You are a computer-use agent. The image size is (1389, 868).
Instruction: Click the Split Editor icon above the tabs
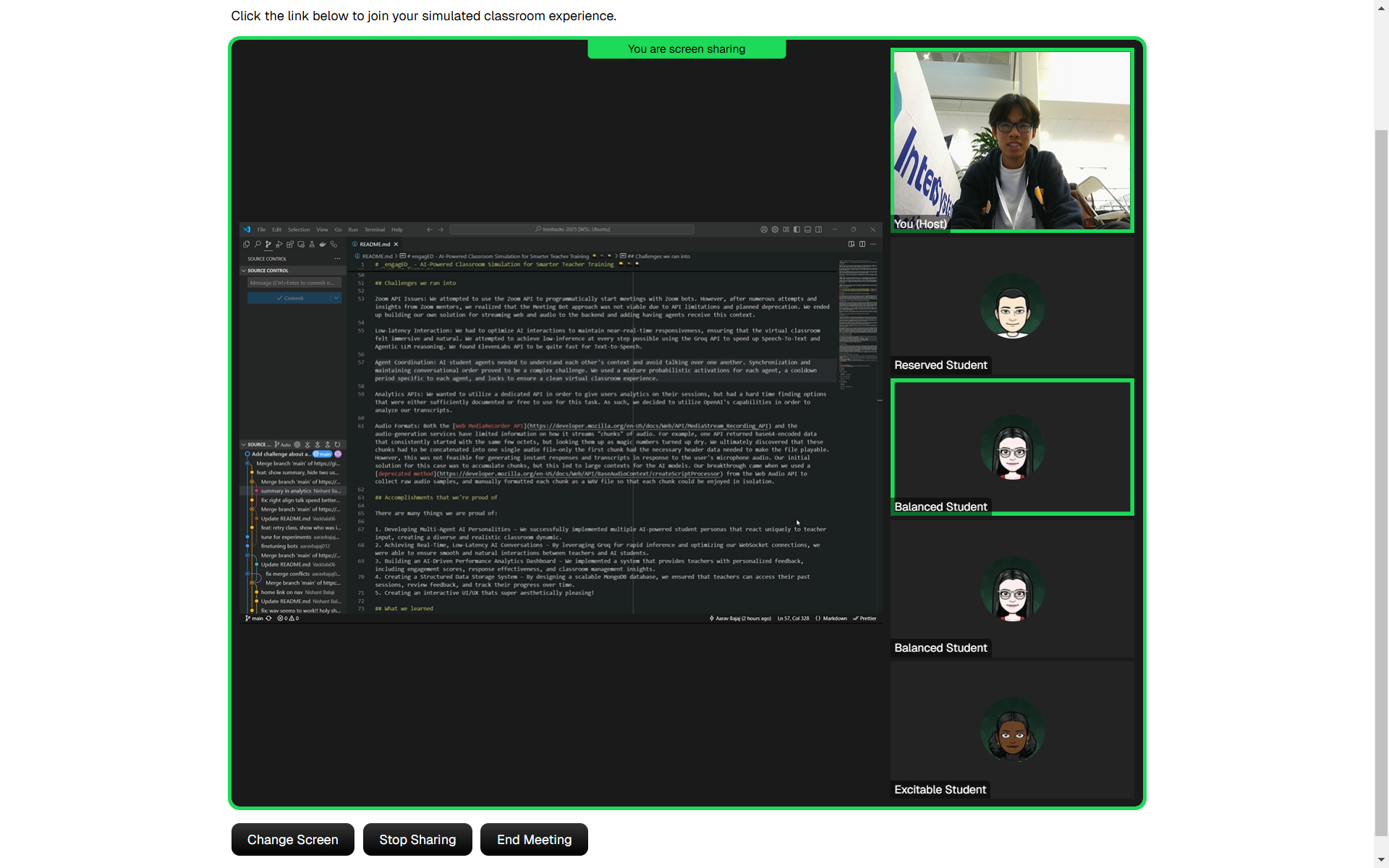[x=862, y=244]
